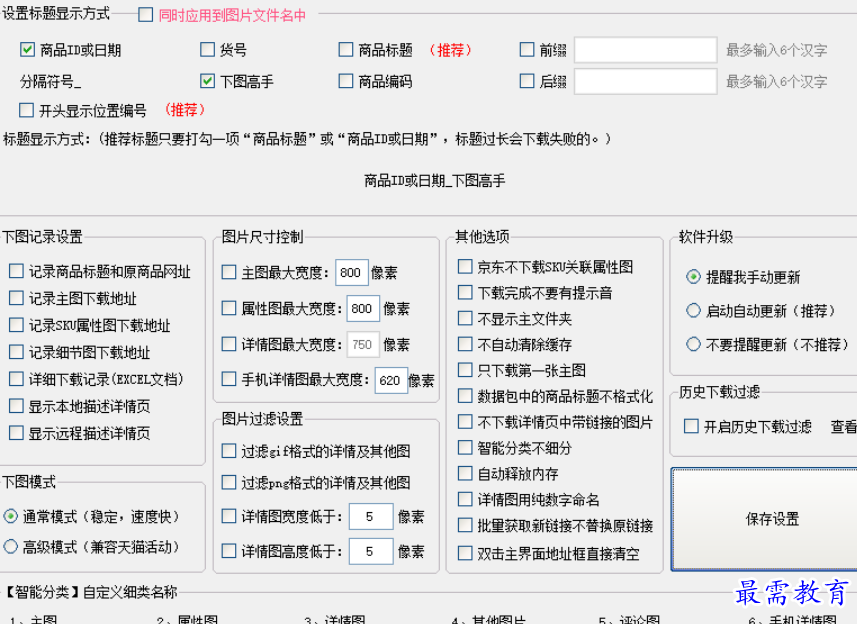
Task: Click the 前缀 text input field
Action: 645,50
